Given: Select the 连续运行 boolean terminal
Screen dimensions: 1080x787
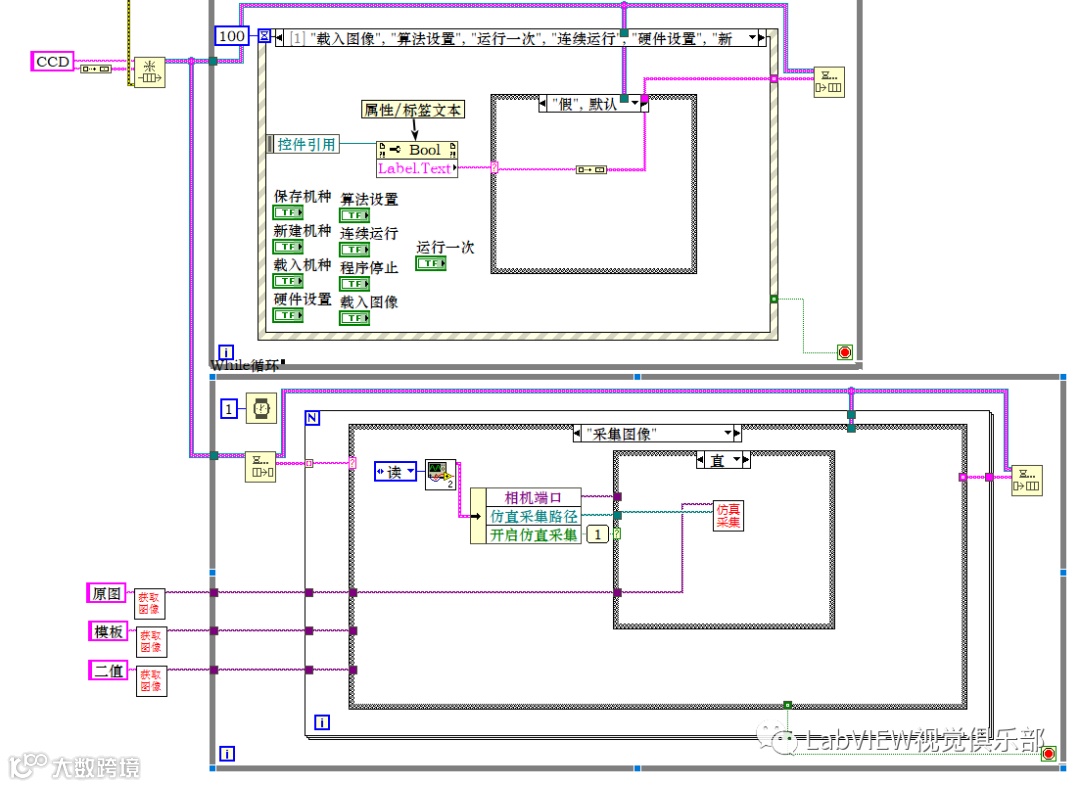Looking at the screenshot, I should (355, 250).
